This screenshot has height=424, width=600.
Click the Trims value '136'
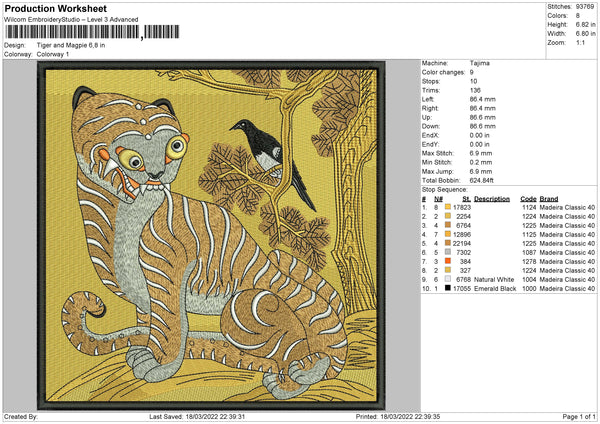click(475, 90)
